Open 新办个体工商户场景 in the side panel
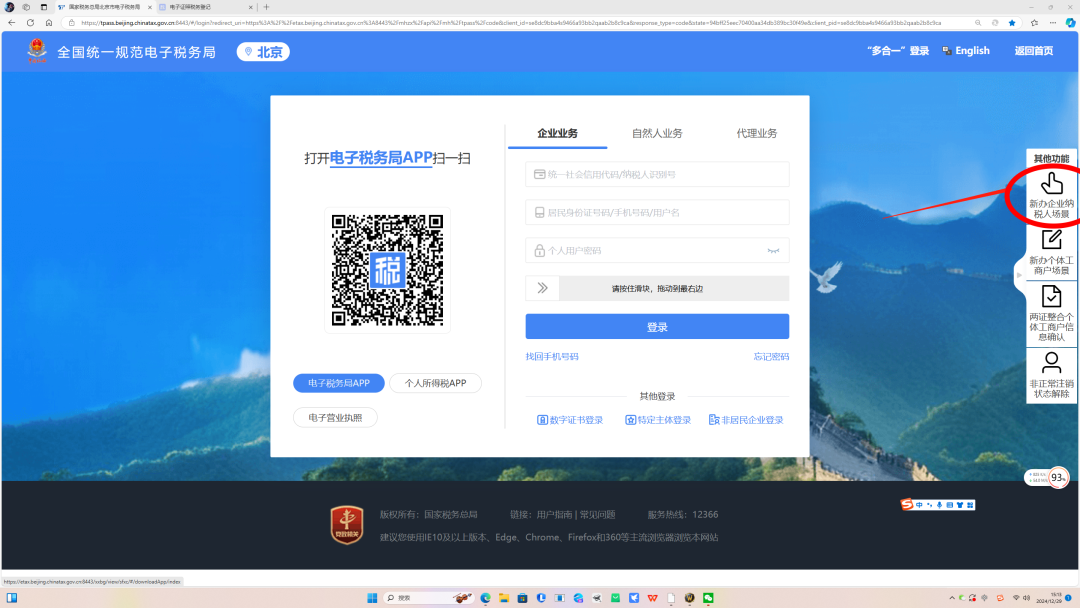 click(x=1051, y=252)
